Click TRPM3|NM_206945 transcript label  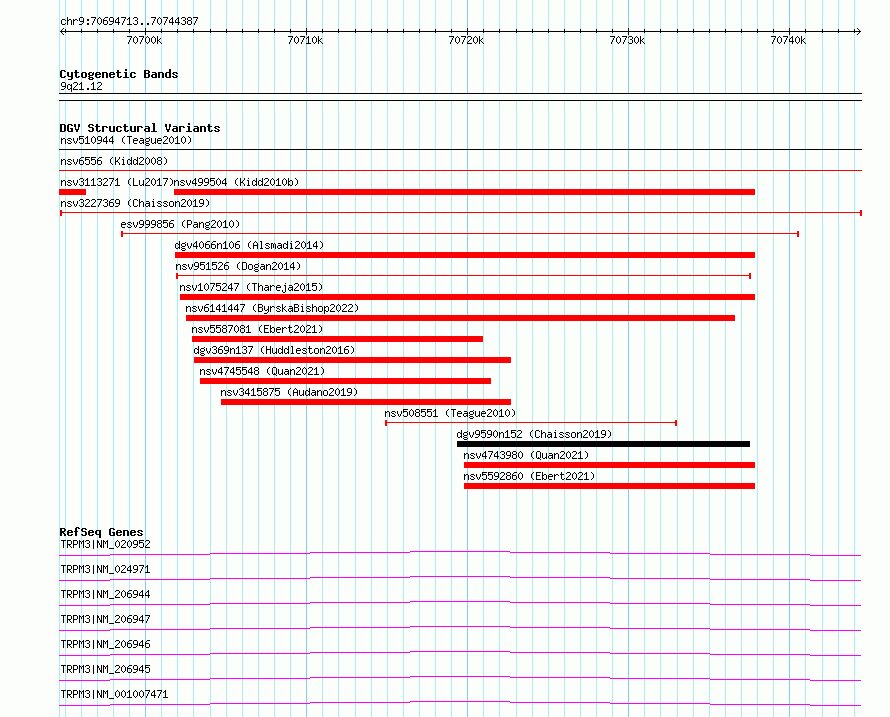point(105,669)
